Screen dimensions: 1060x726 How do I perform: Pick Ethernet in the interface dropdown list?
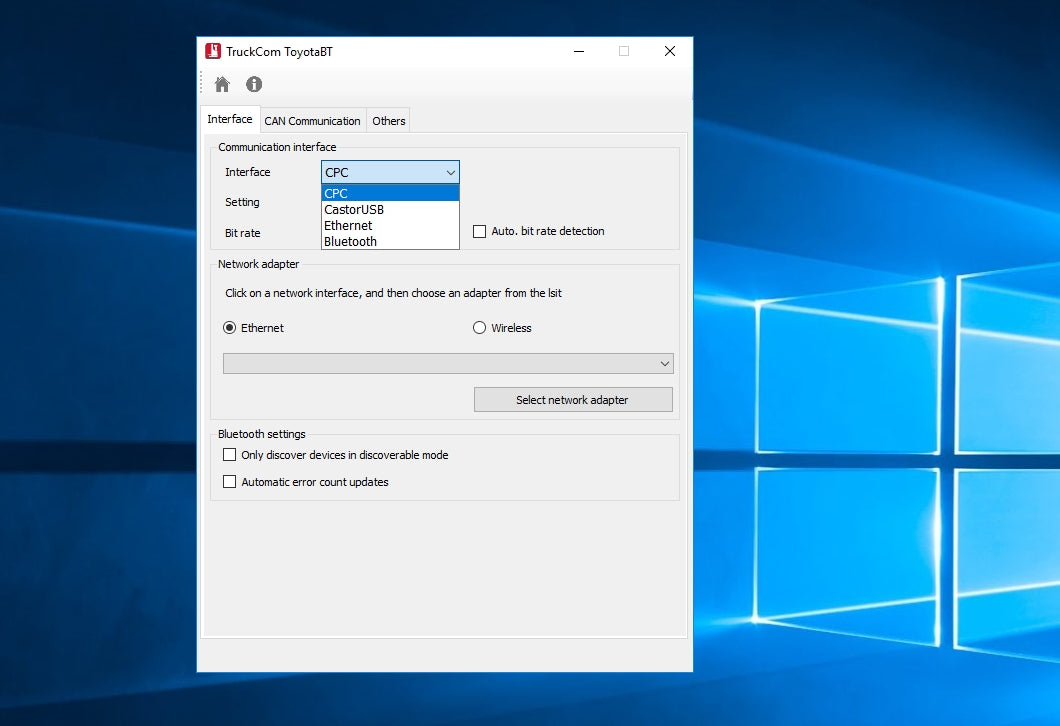(348, 226)
